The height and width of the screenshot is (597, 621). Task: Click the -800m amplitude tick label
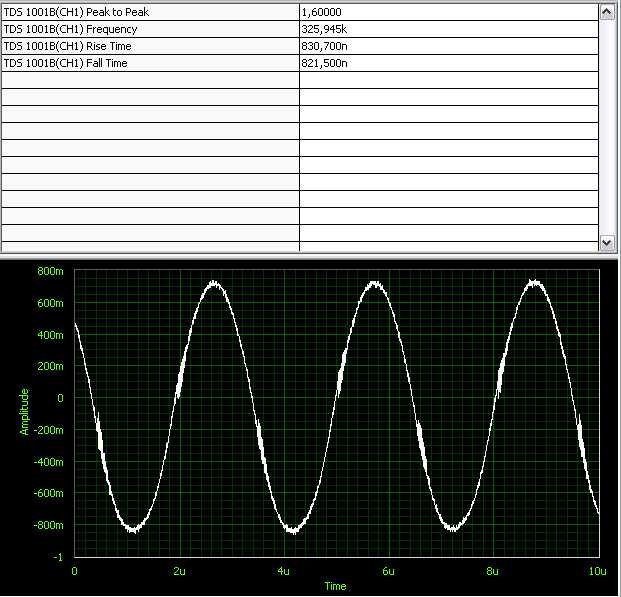(48, 525)
